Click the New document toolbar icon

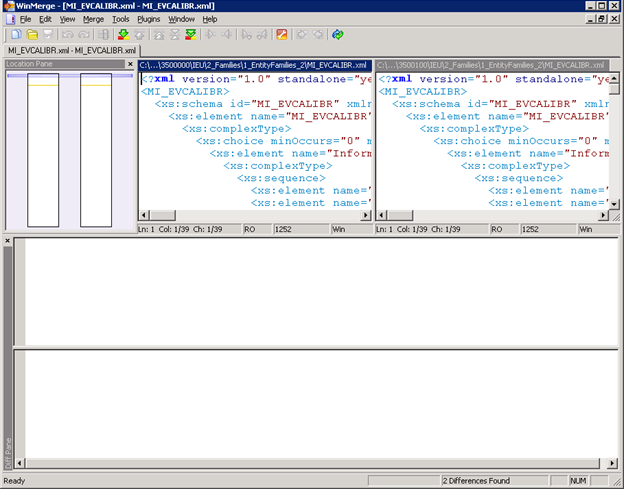click(16, 35)
